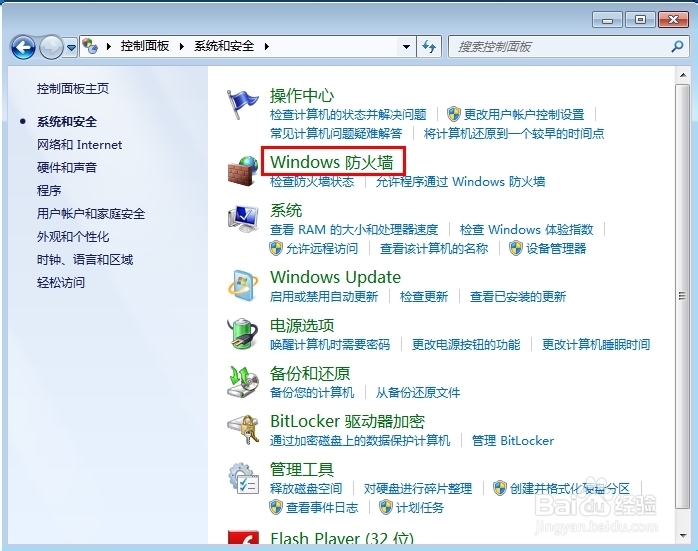Open 外观和个性化 in sidebar
Viewport: 698px width, 551px height.
click(73, 237)
